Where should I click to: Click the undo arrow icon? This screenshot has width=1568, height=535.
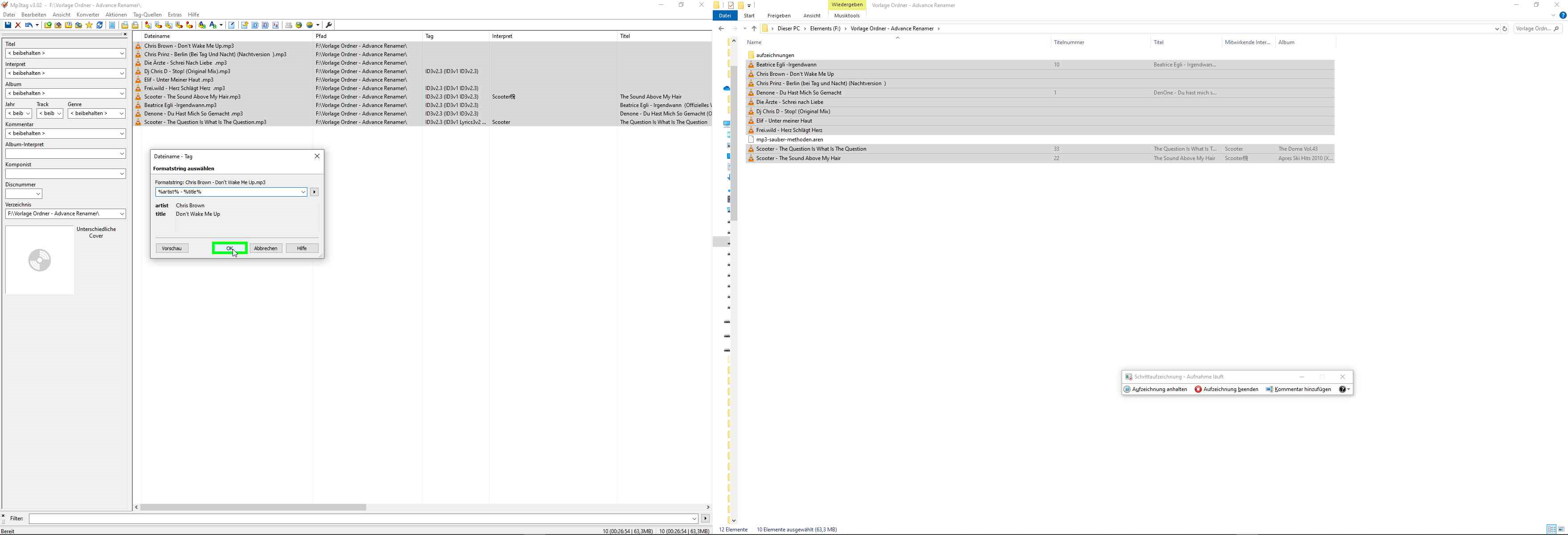(x=29, y=25)
